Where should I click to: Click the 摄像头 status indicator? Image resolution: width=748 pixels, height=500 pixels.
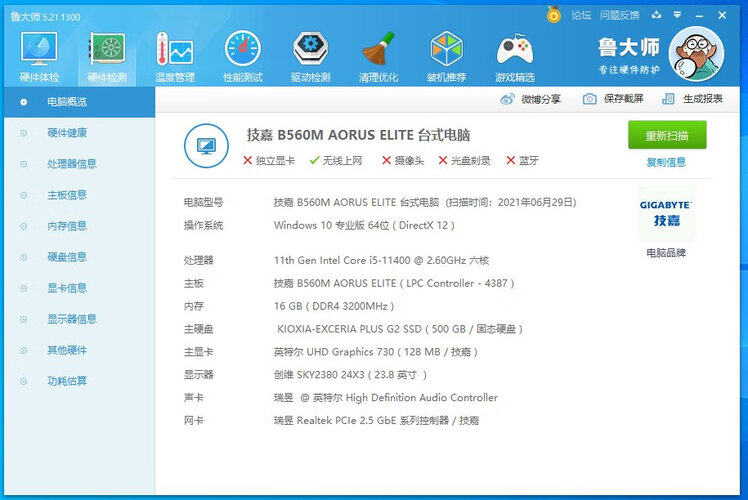tap(403, 161)
